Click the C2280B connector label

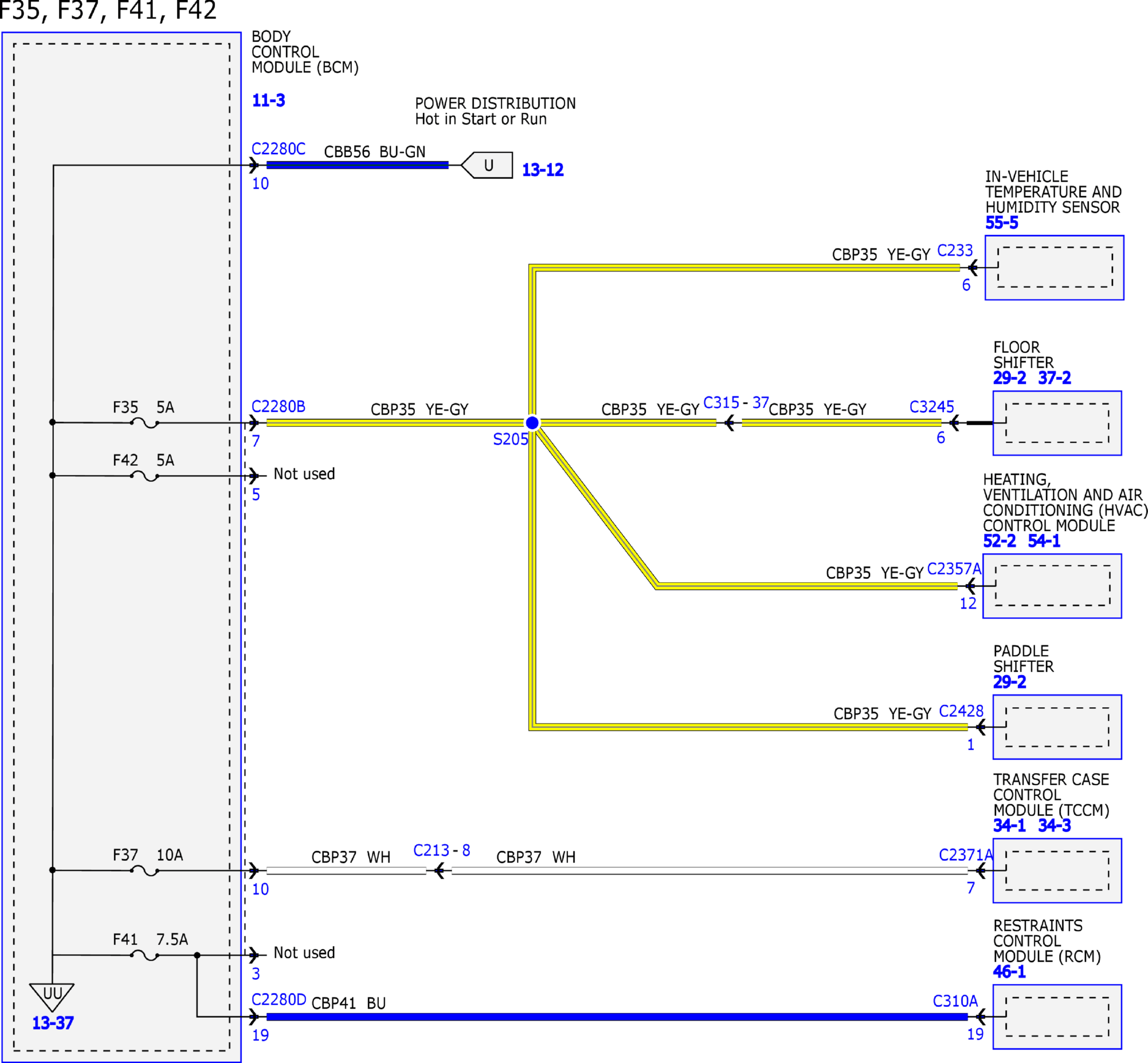pos(278,406)
